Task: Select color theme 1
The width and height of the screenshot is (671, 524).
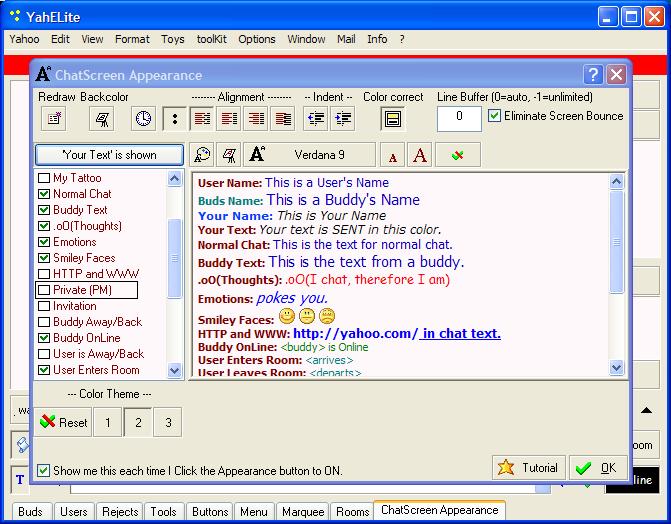Action: (x=108, y=423)
